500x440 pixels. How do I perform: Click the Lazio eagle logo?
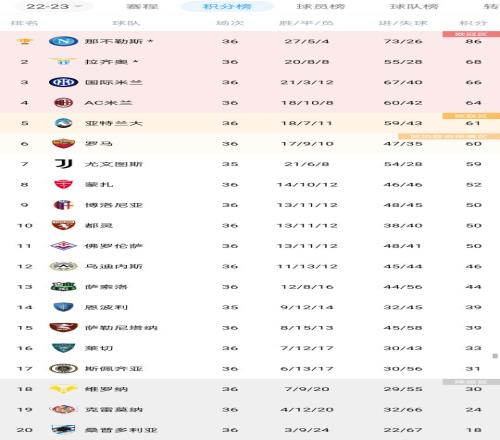click(x=63, y=62)
